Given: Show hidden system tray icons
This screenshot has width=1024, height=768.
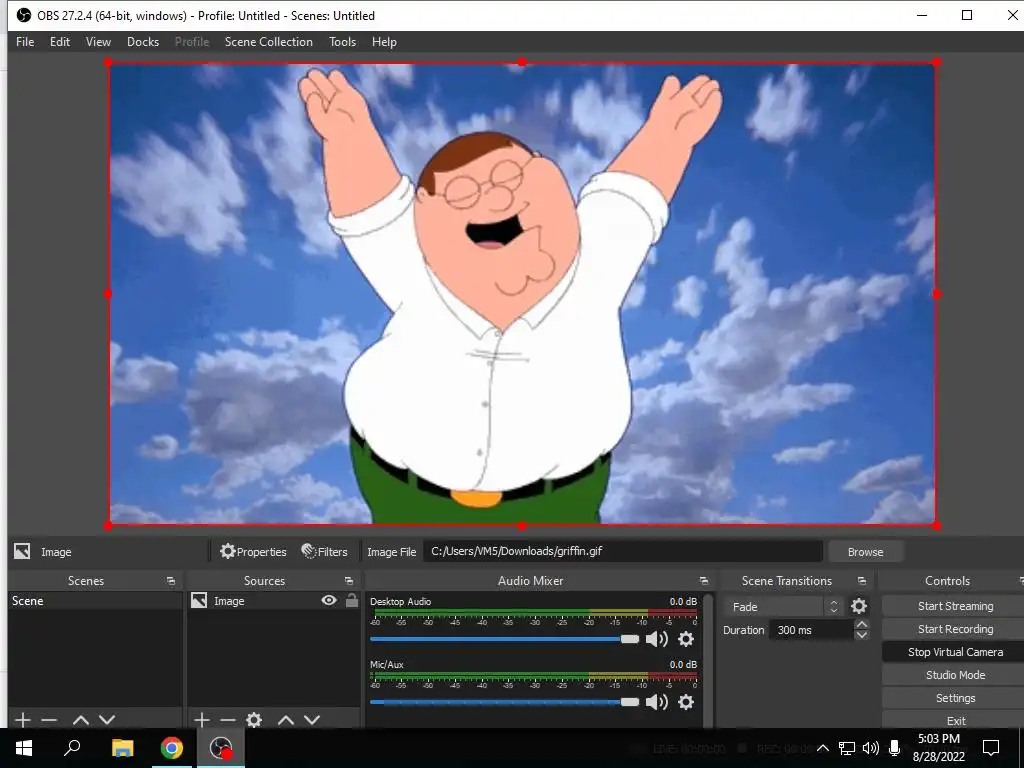Looking at the screenshot, I should tap(823, 748).
